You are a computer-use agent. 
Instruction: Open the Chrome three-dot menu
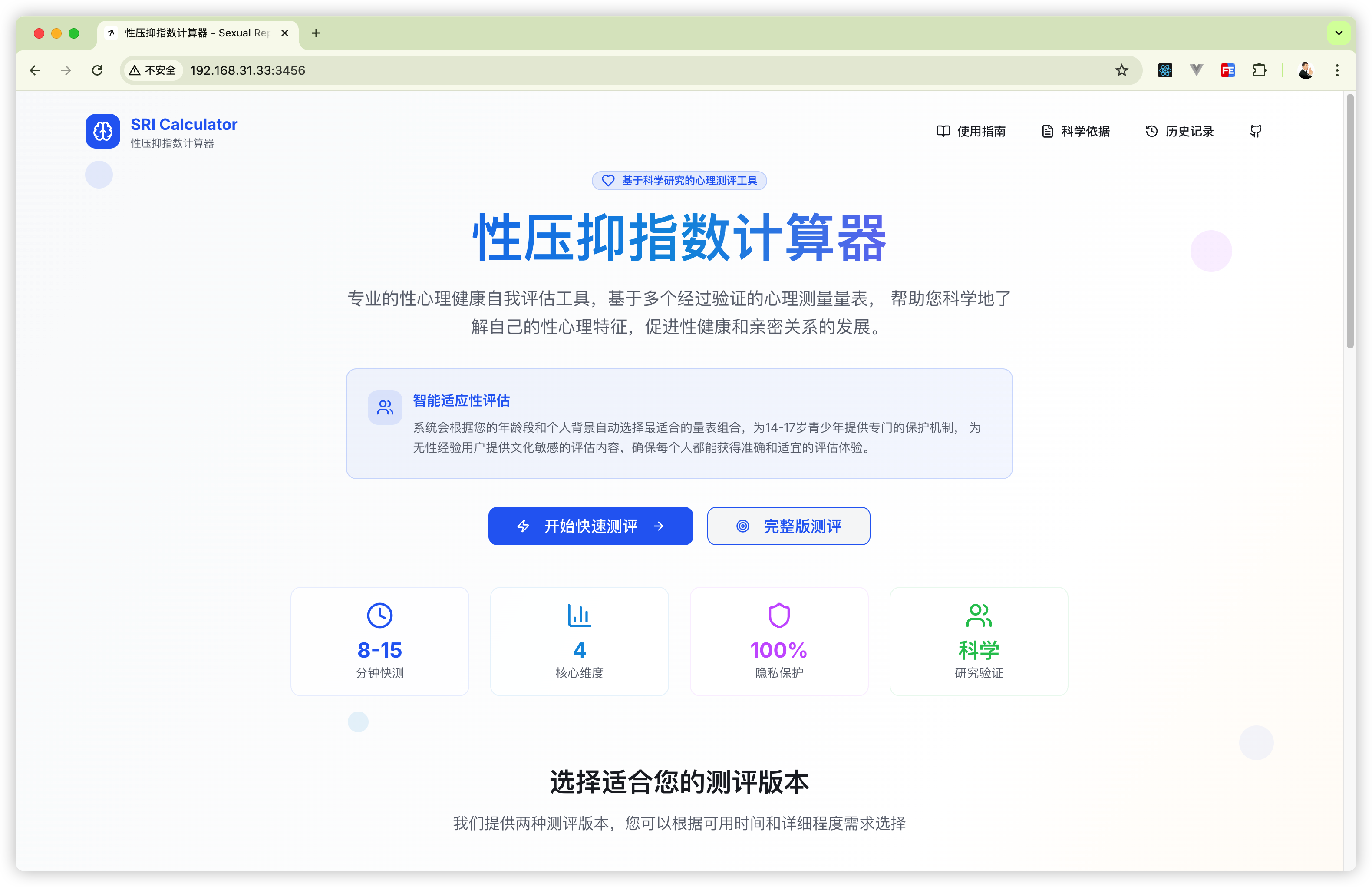point(1337,70)
